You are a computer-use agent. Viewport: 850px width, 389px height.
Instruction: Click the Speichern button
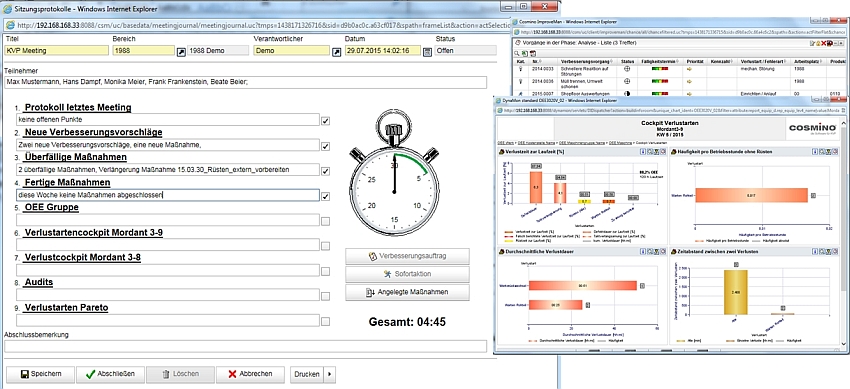click(x=41, y=374)
